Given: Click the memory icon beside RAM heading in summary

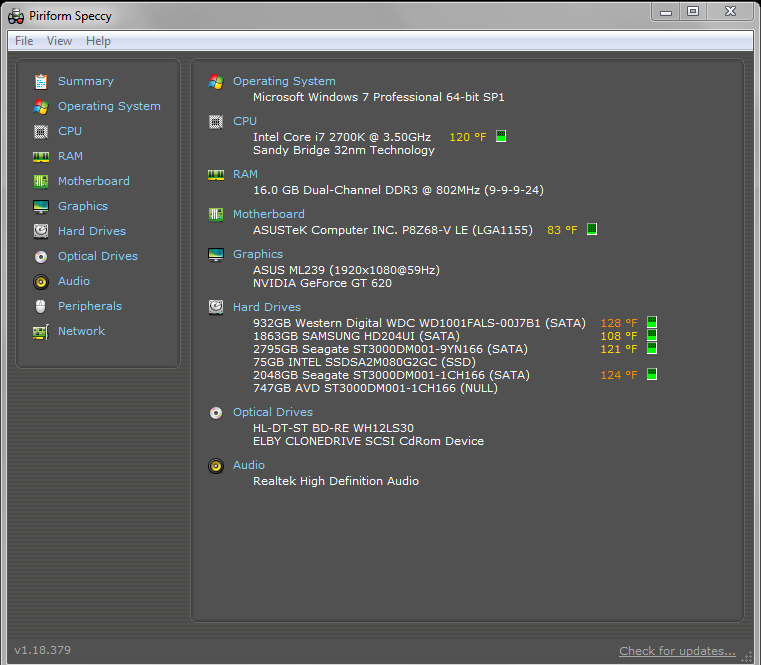Looking at the screenshot, I should [x=216, y=175].
